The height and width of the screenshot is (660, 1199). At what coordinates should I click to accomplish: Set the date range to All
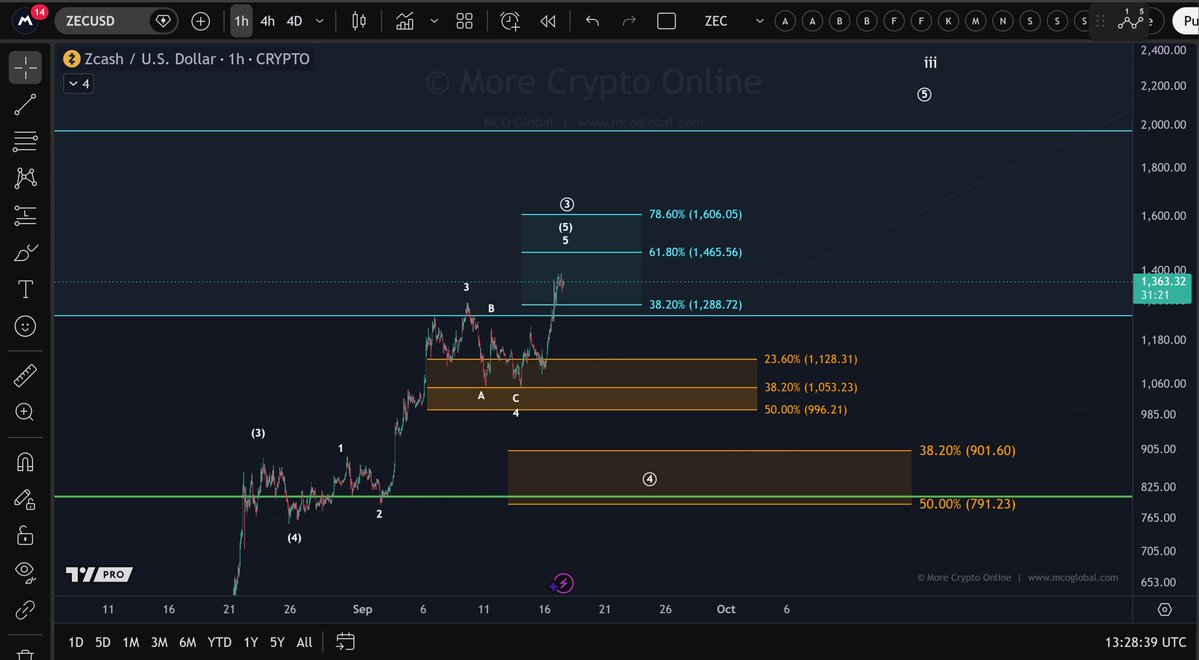[x=304, y=642]
